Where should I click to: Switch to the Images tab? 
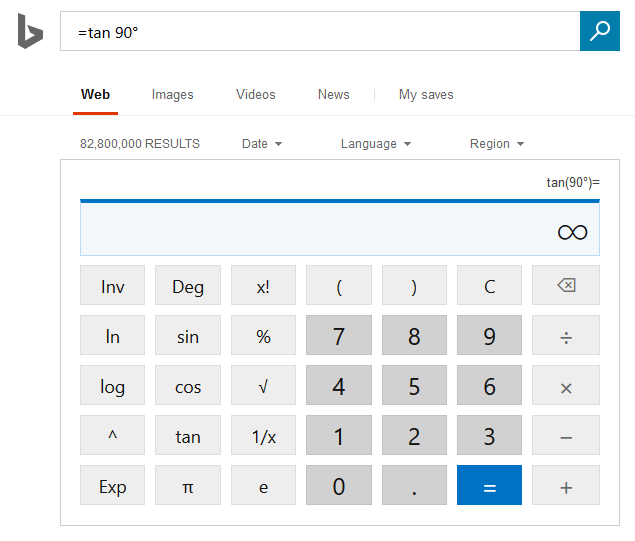click(173, 95)
